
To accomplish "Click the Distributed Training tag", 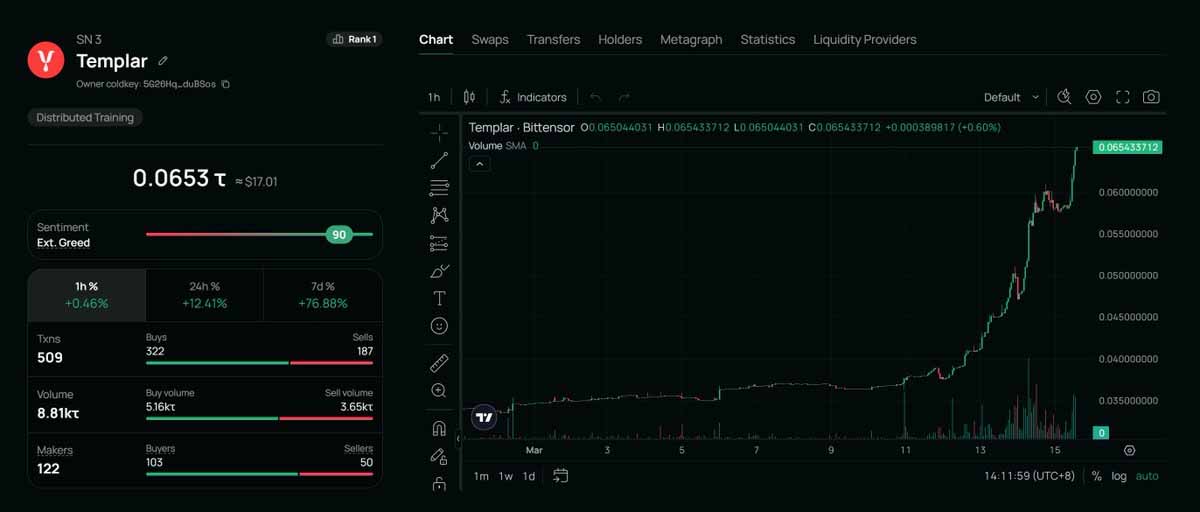I will pyautogui.click(x=85, y=117).
